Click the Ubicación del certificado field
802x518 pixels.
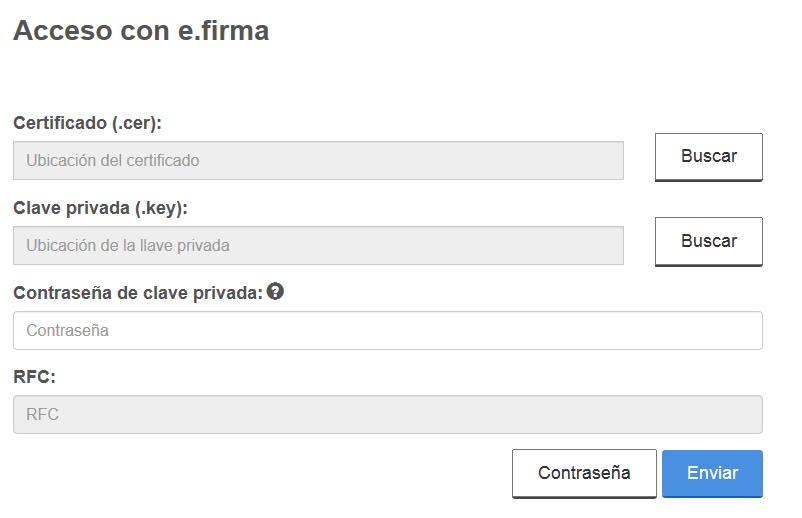coord(318,161)
